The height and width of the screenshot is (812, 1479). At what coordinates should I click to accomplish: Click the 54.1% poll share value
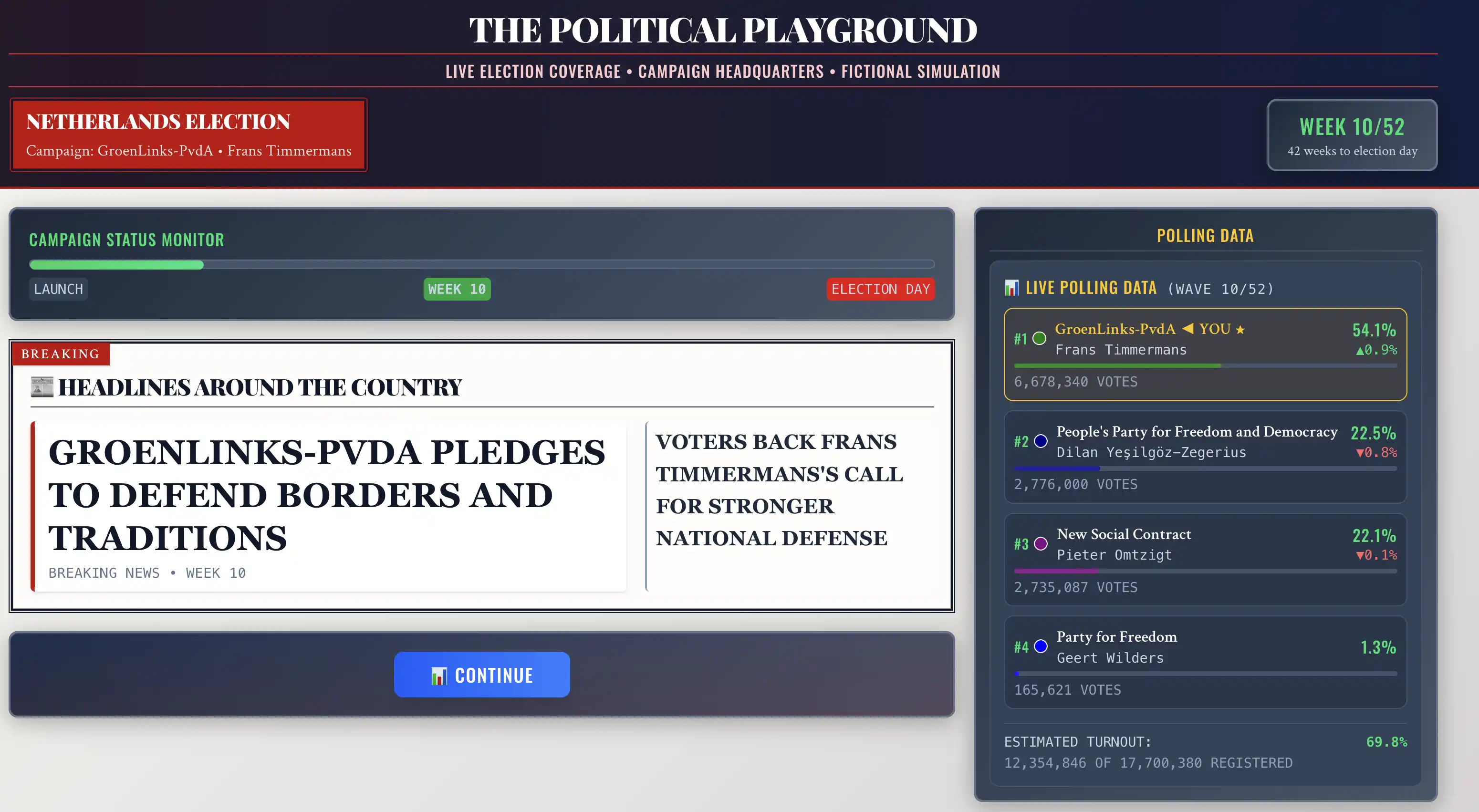pos(1374,330)
